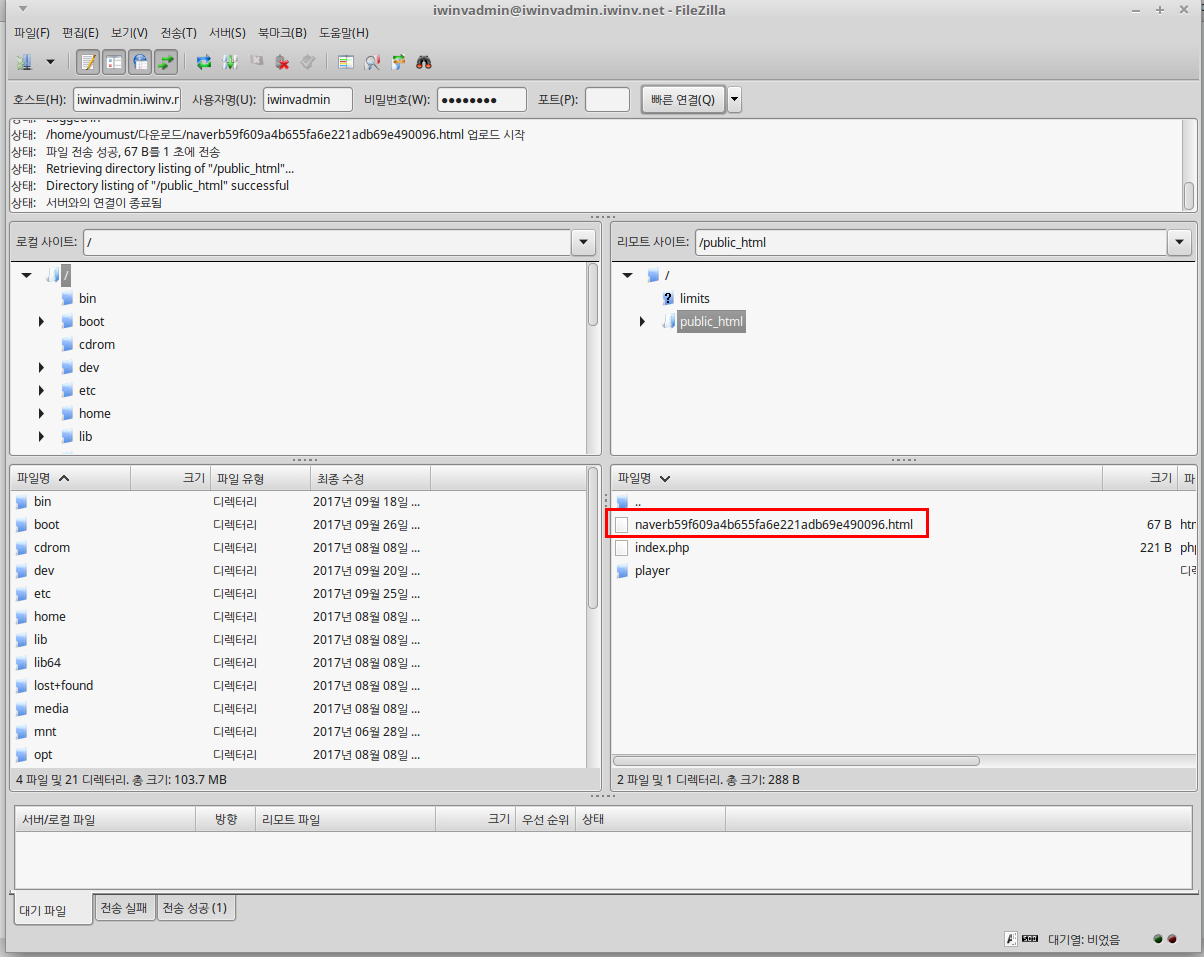Viewport: 1204px width, 957px height.
Task: Toggle synchronized browsing
Action: coord(398,62)
